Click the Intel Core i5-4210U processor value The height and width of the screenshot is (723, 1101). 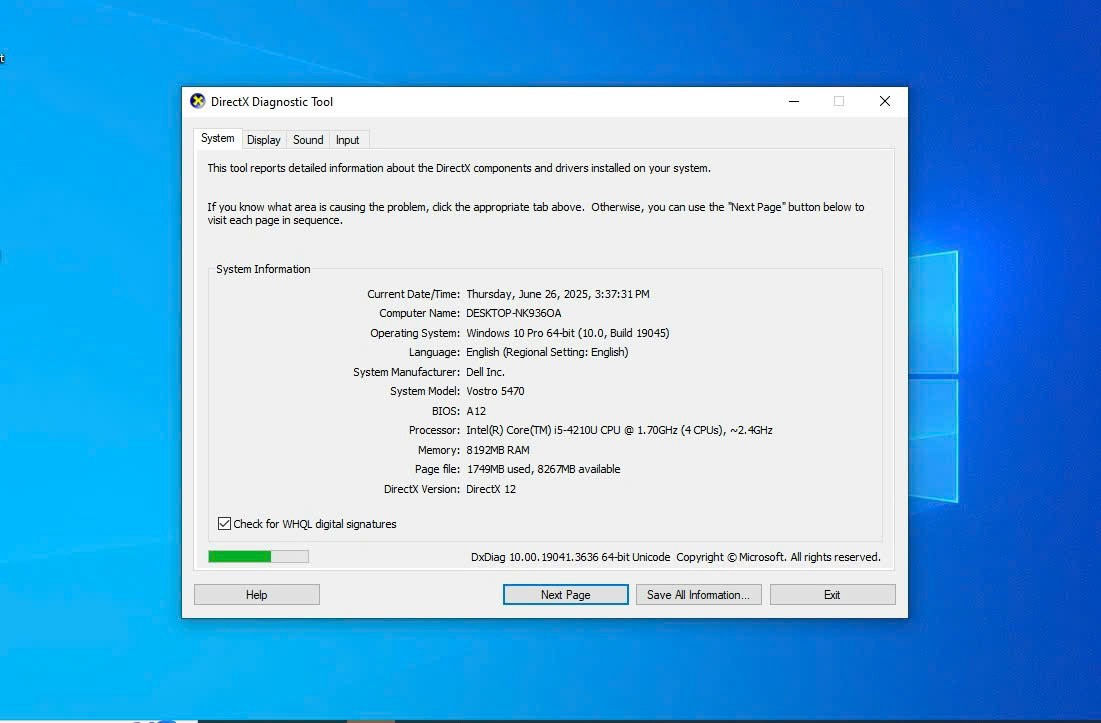click(619, 430)
